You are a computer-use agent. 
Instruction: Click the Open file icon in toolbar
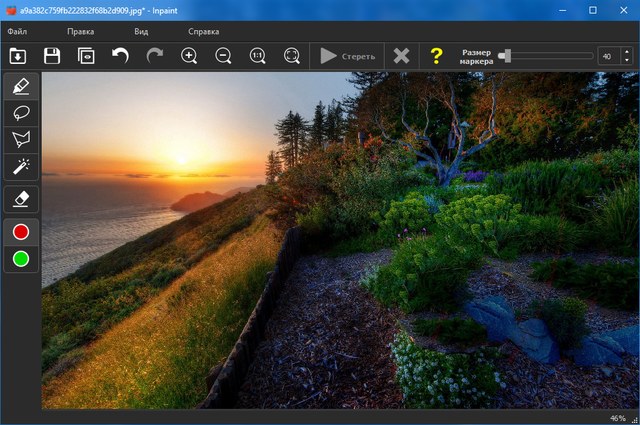(18, 56)
